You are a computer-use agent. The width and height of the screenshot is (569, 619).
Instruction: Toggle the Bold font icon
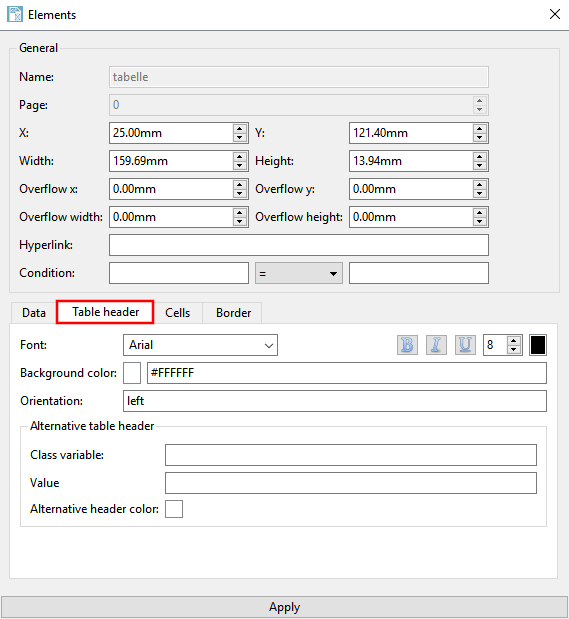coord(407,345)
